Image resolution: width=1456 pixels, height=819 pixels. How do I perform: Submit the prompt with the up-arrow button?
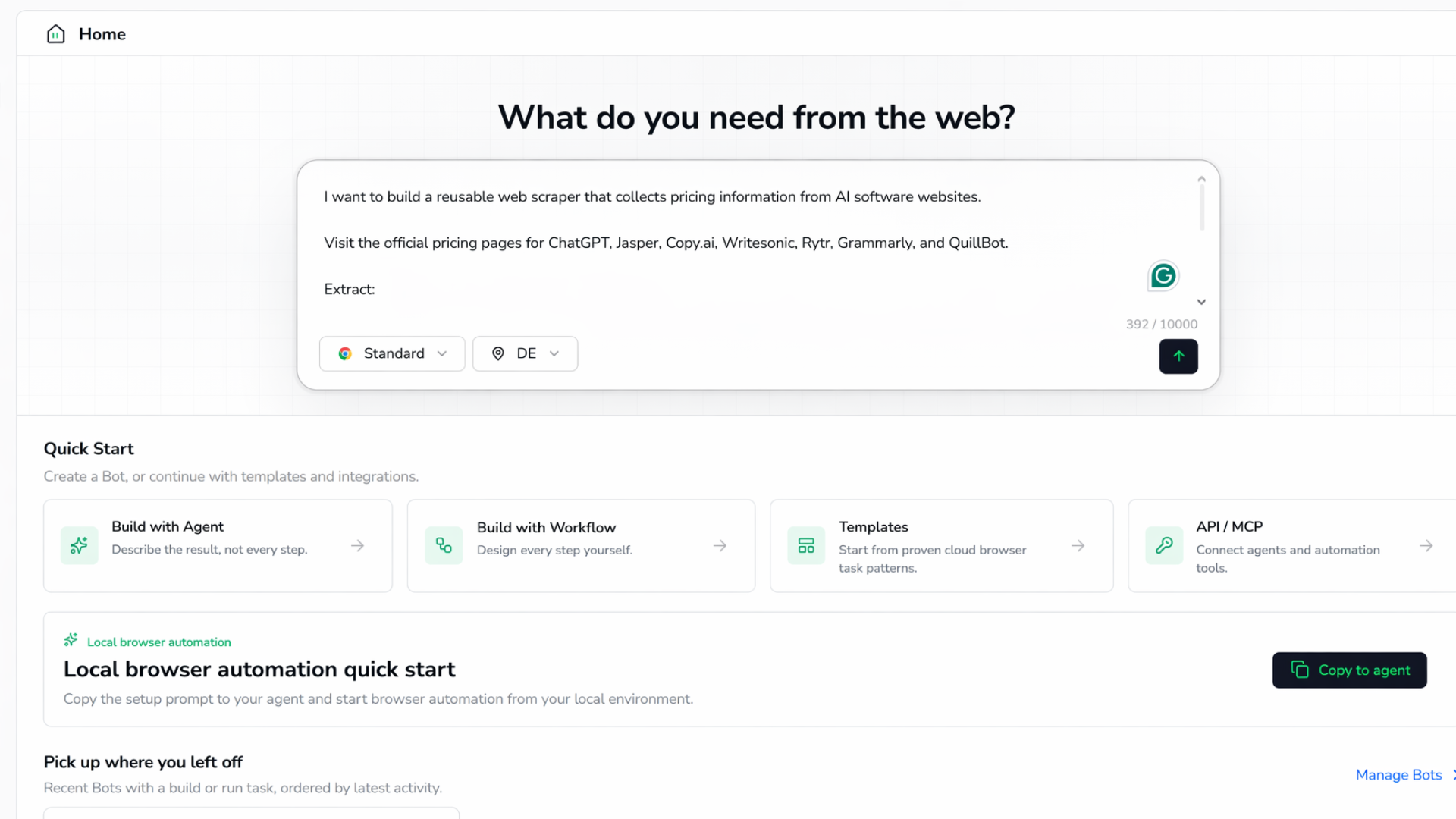1178,356
